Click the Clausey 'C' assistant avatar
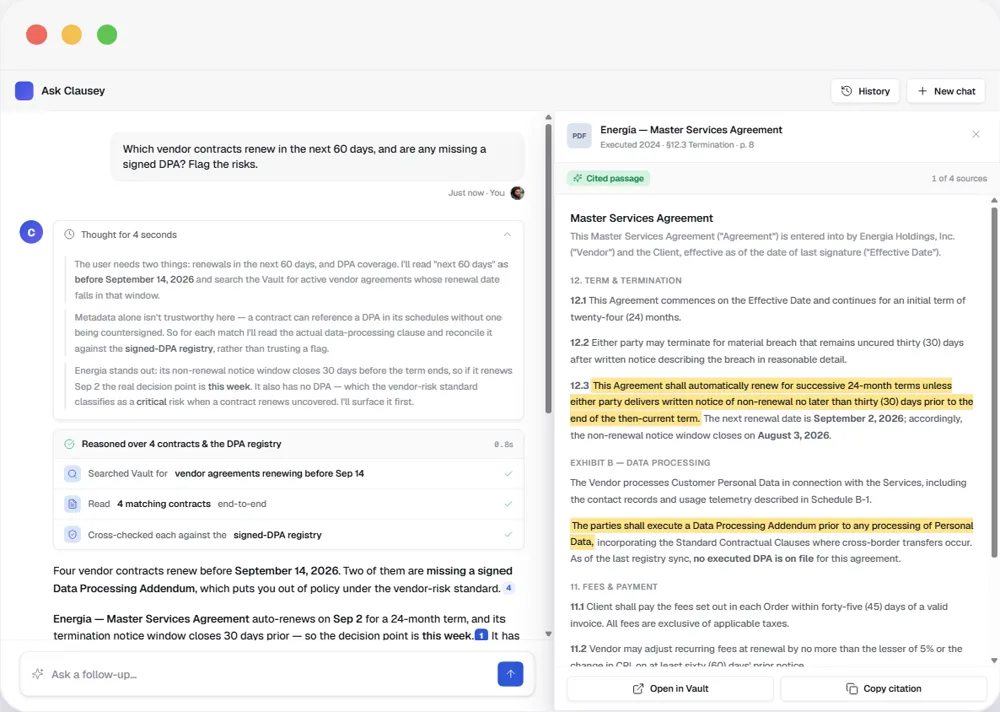The height and width of the screenshot is (712, 1000). pyautogui.click(x=31, y=232)
